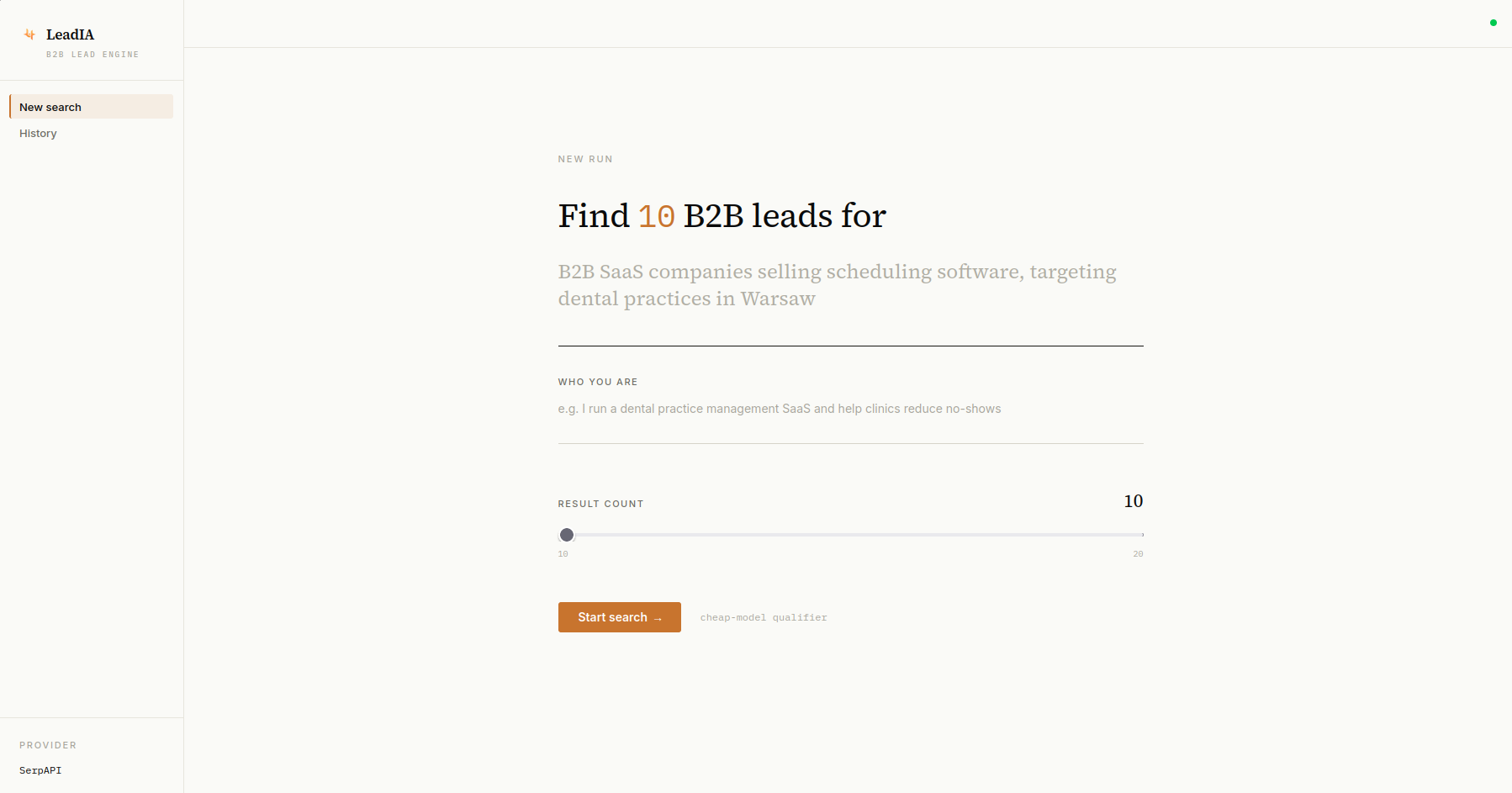Click the result count value 10 at right
1512x793 pixels.
coord(1133,501)
